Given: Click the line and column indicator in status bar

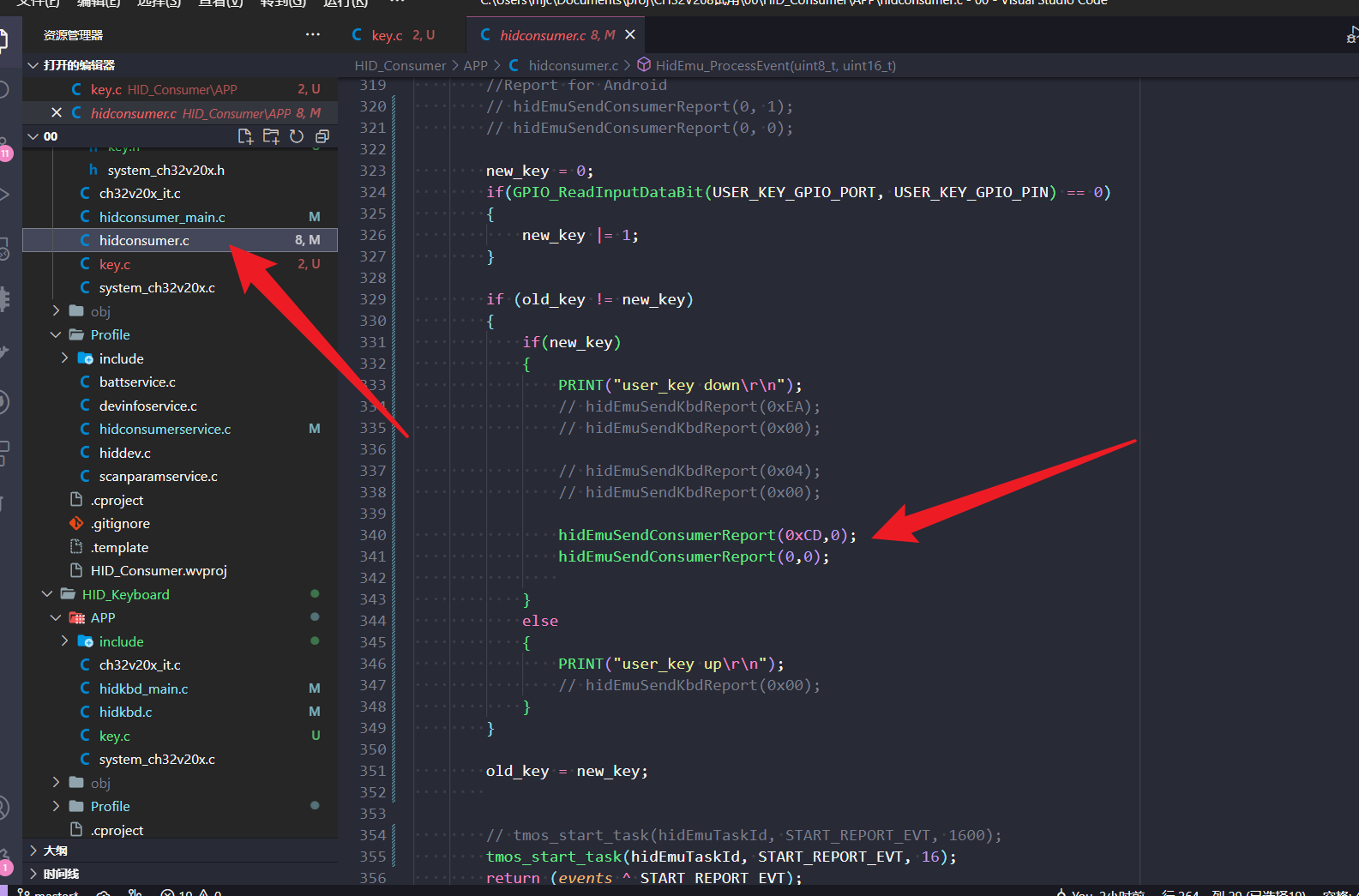Looking at the screenshot, I should click(x=1235, y=893).
